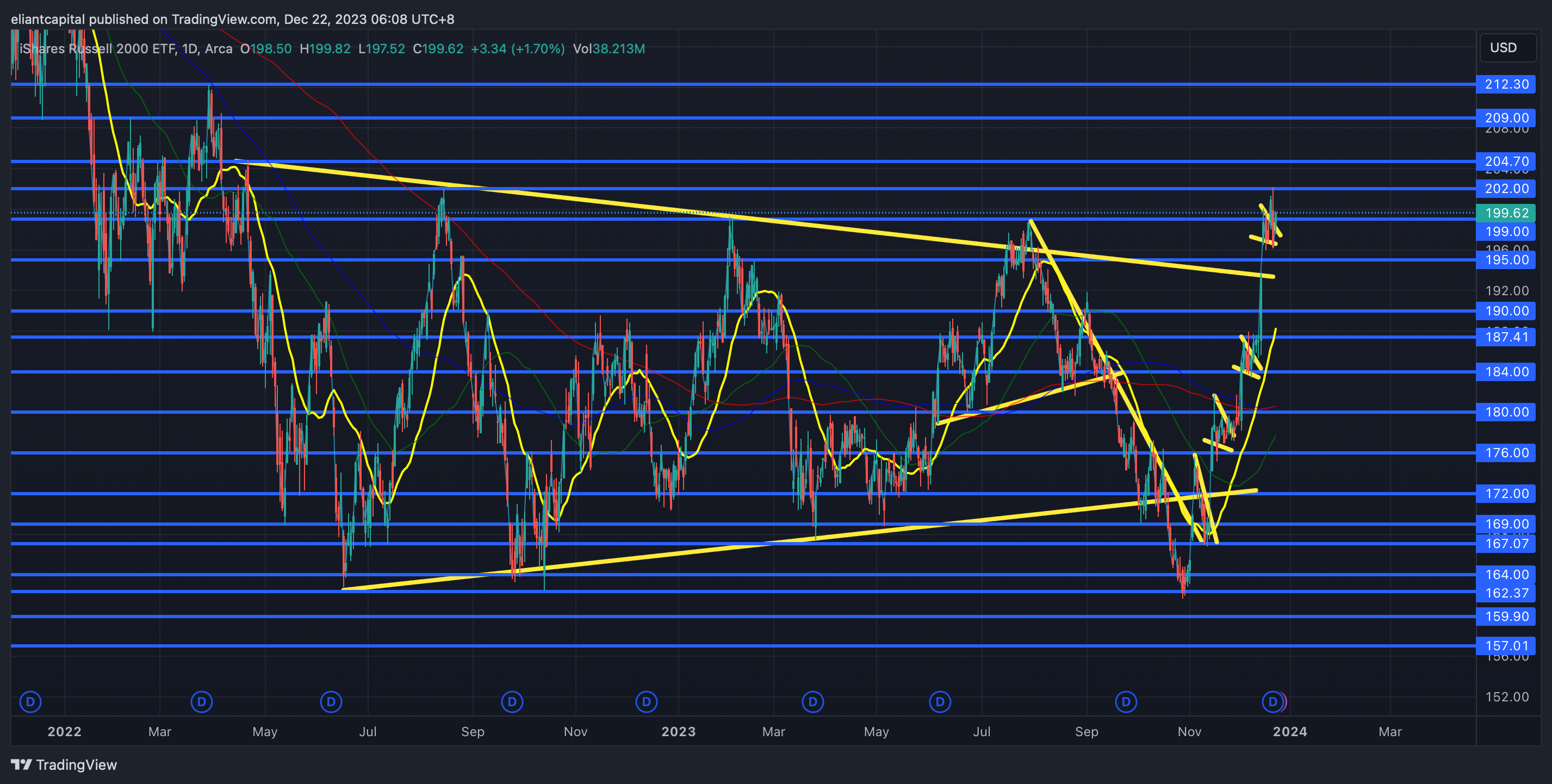Select the 204.70 price level label
1552x784 pixels.
pyautogui.click(x=1506, y=161)
